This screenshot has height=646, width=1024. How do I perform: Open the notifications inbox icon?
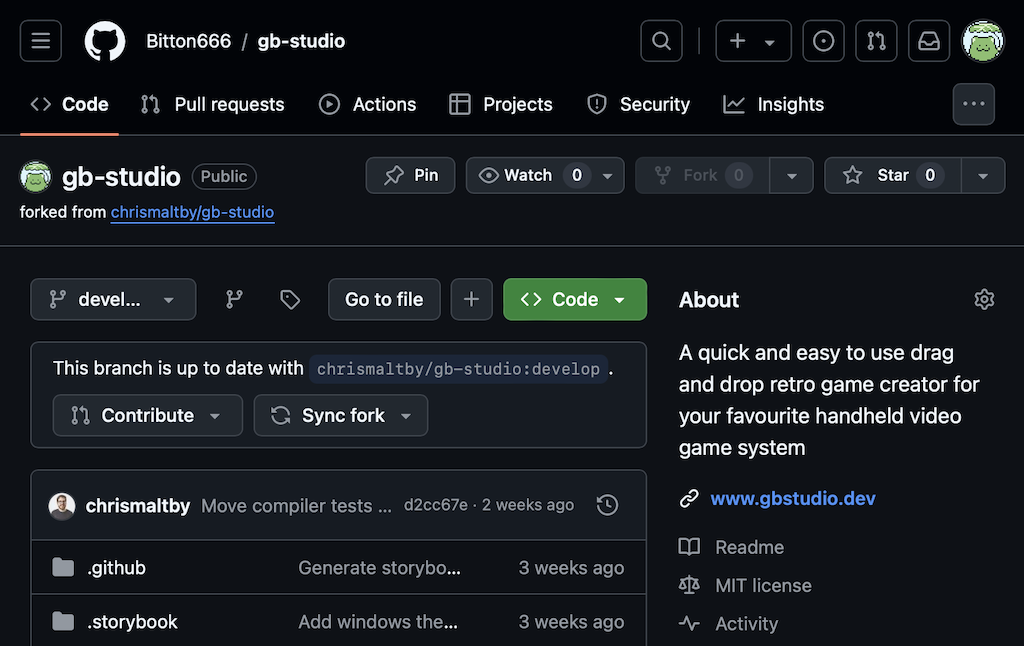929,40
